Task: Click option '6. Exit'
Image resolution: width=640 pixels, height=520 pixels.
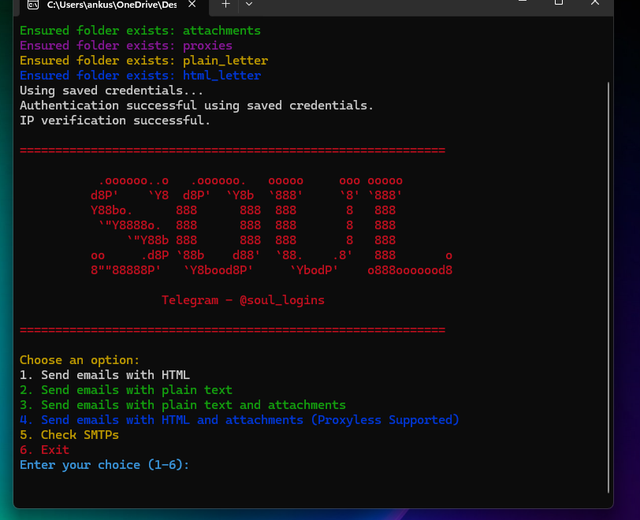Action: tap(44, 450)
